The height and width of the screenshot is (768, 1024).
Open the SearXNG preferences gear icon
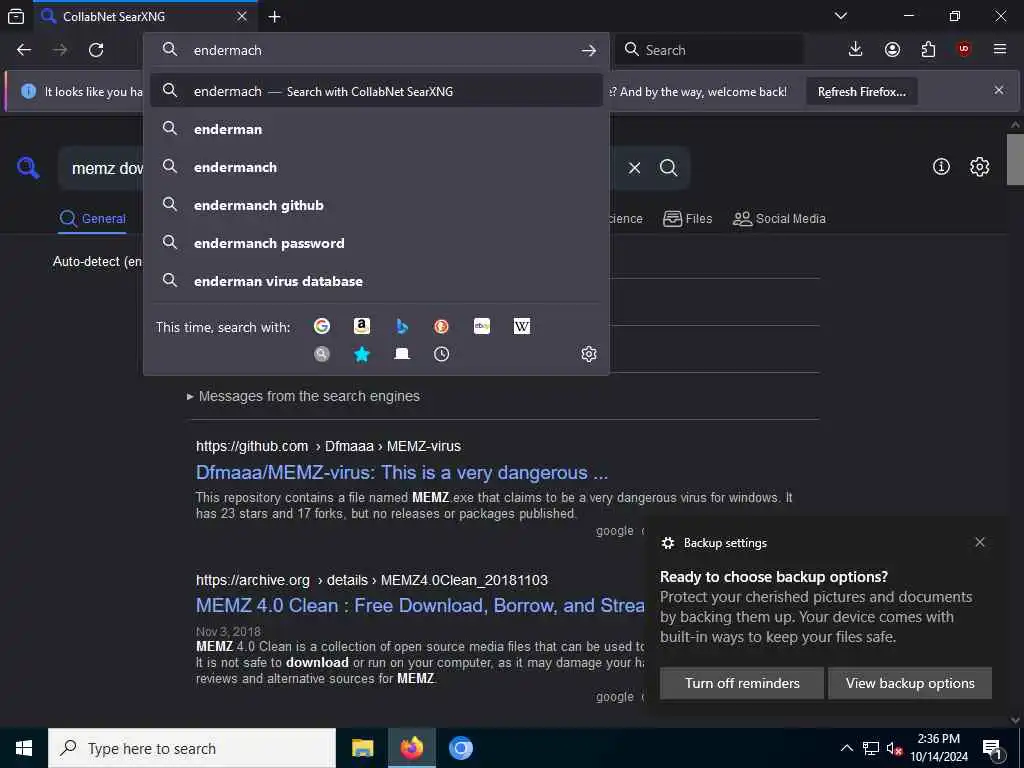tap(980, 167)
